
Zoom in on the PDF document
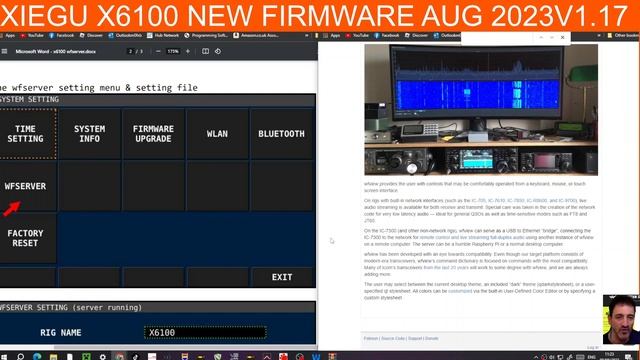pyautogui.click(x=188, y=51)
